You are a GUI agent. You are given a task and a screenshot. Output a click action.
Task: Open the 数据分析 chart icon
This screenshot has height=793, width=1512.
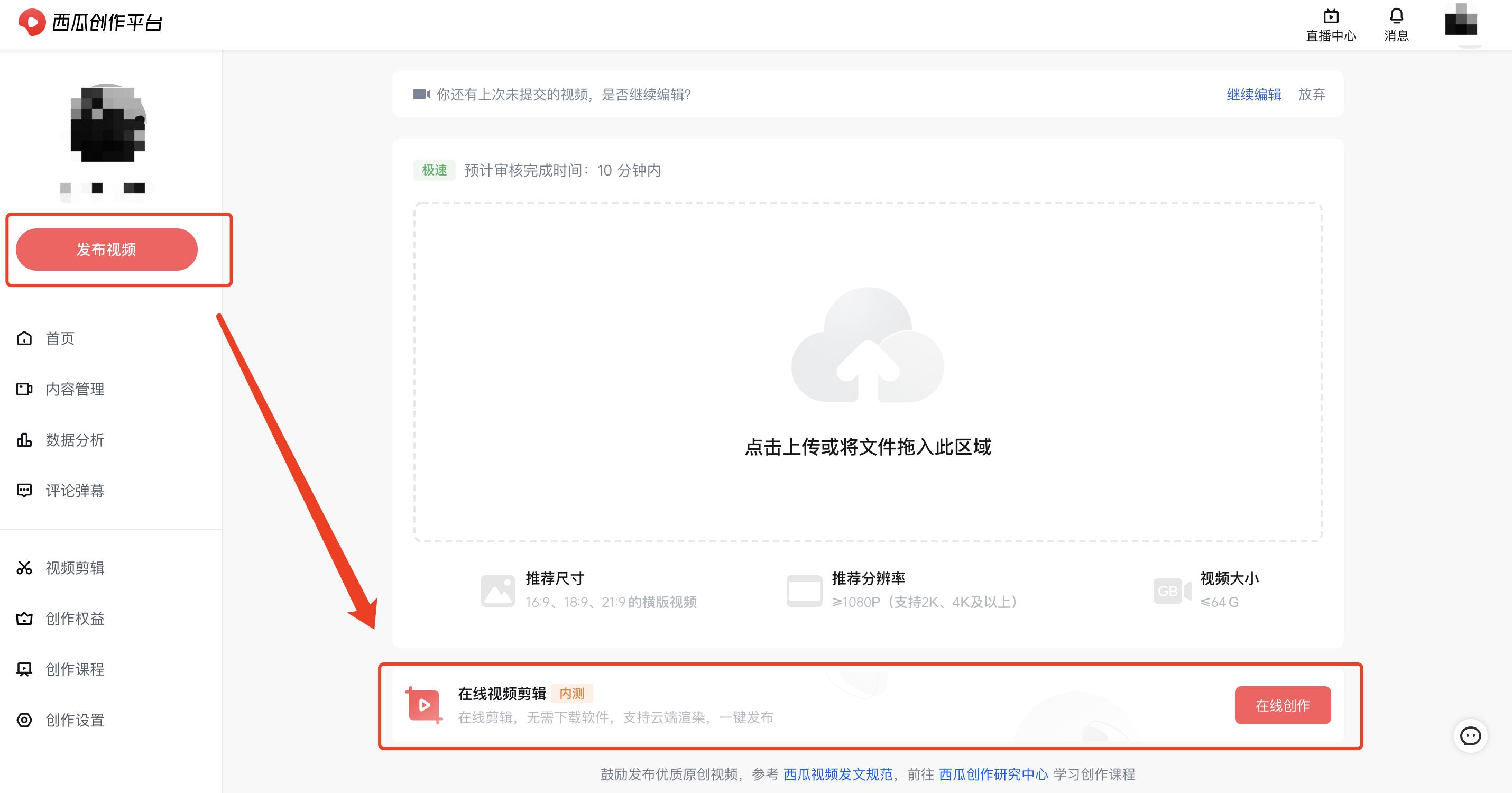[x=24, y=440]
